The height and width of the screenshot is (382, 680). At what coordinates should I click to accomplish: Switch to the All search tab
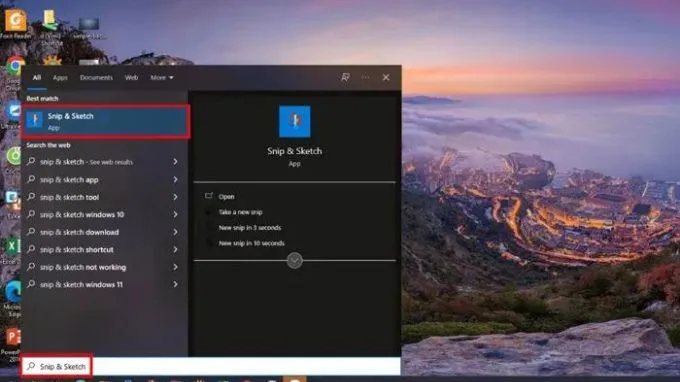(37, 78)
